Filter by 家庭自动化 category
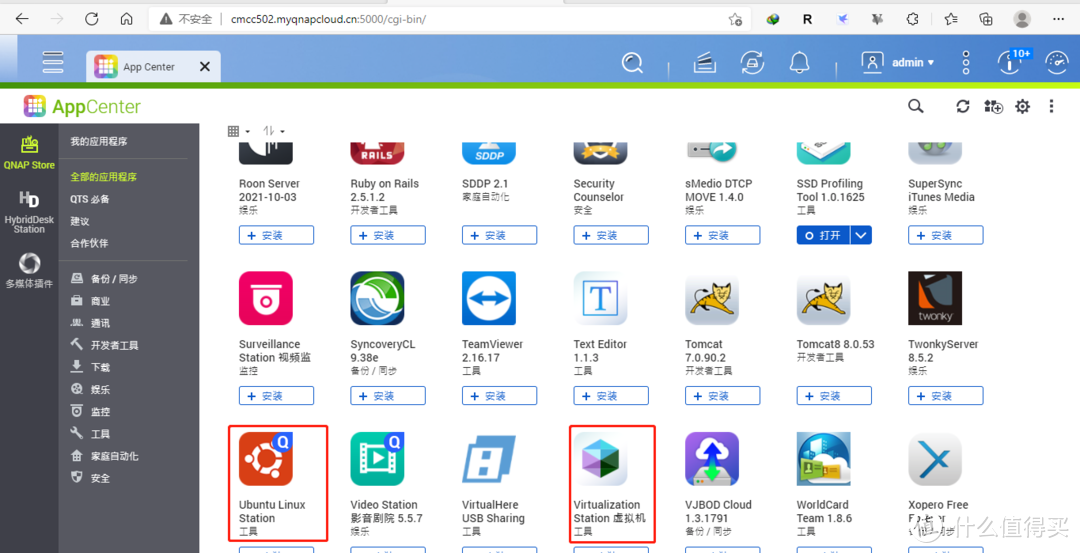 pyautogui.click(x=105, y=456)
